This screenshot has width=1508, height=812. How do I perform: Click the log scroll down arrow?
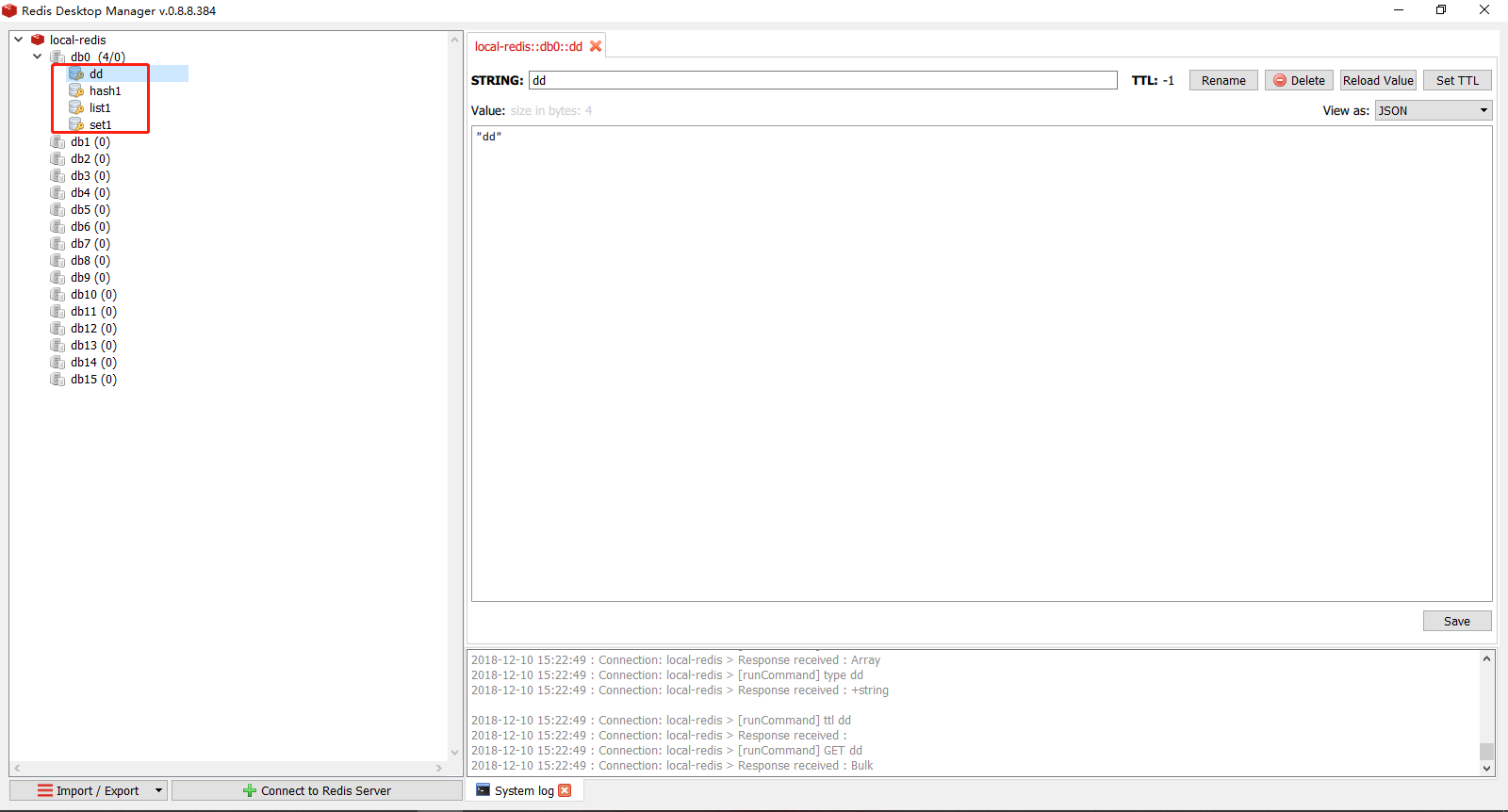[1486, 768]
